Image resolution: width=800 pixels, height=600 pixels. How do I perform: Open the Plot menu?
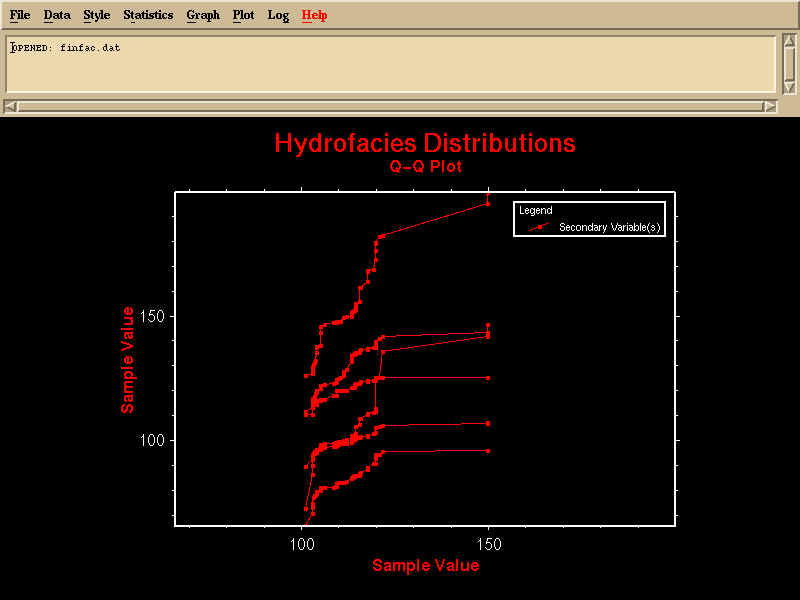click(x=243, y=15)
